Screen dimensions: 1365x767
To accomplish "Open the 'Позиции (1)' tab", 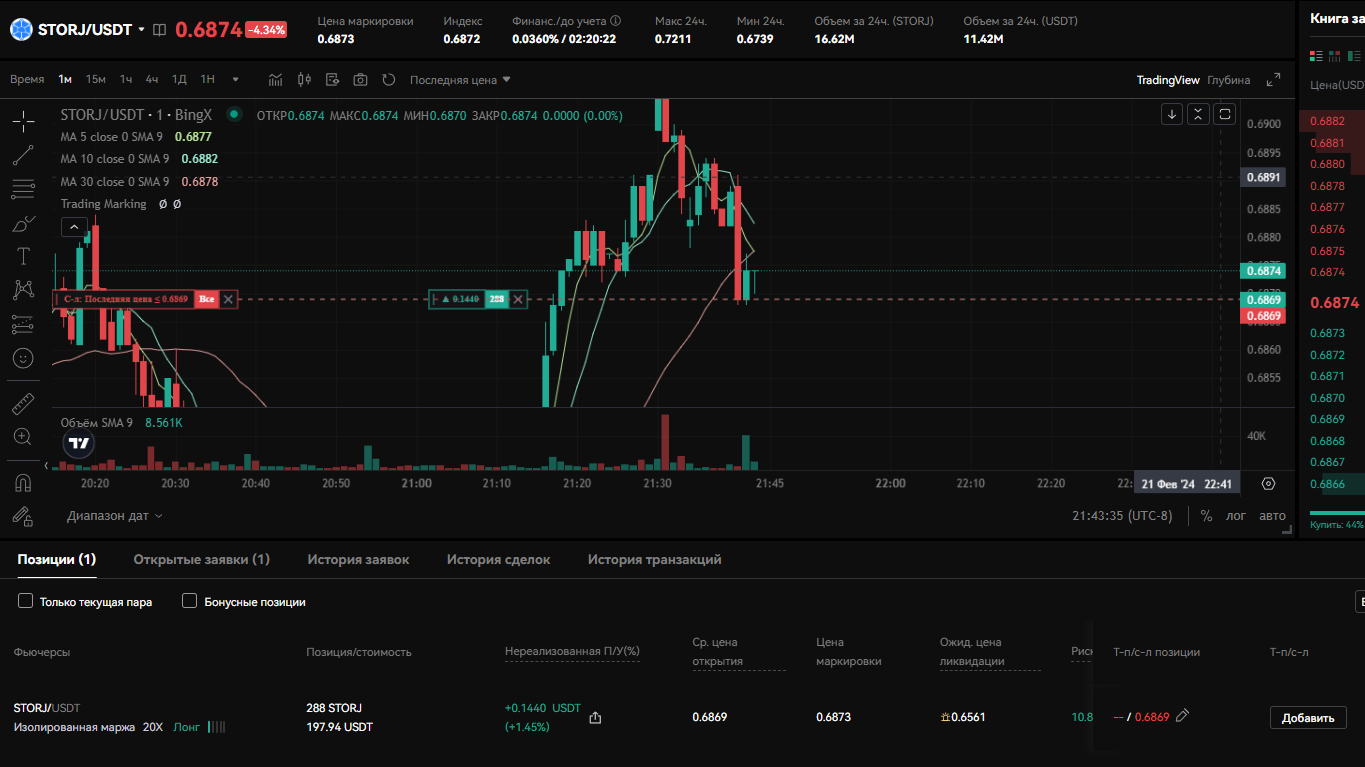I will pos(57,559).
